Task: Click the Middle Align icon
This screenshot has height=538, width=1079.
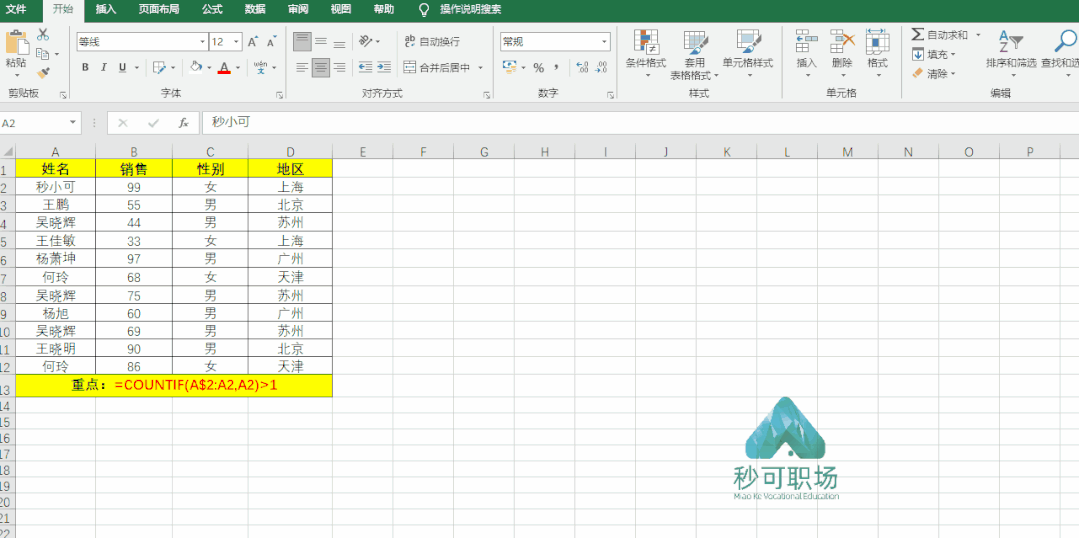Action: [321, 42]
